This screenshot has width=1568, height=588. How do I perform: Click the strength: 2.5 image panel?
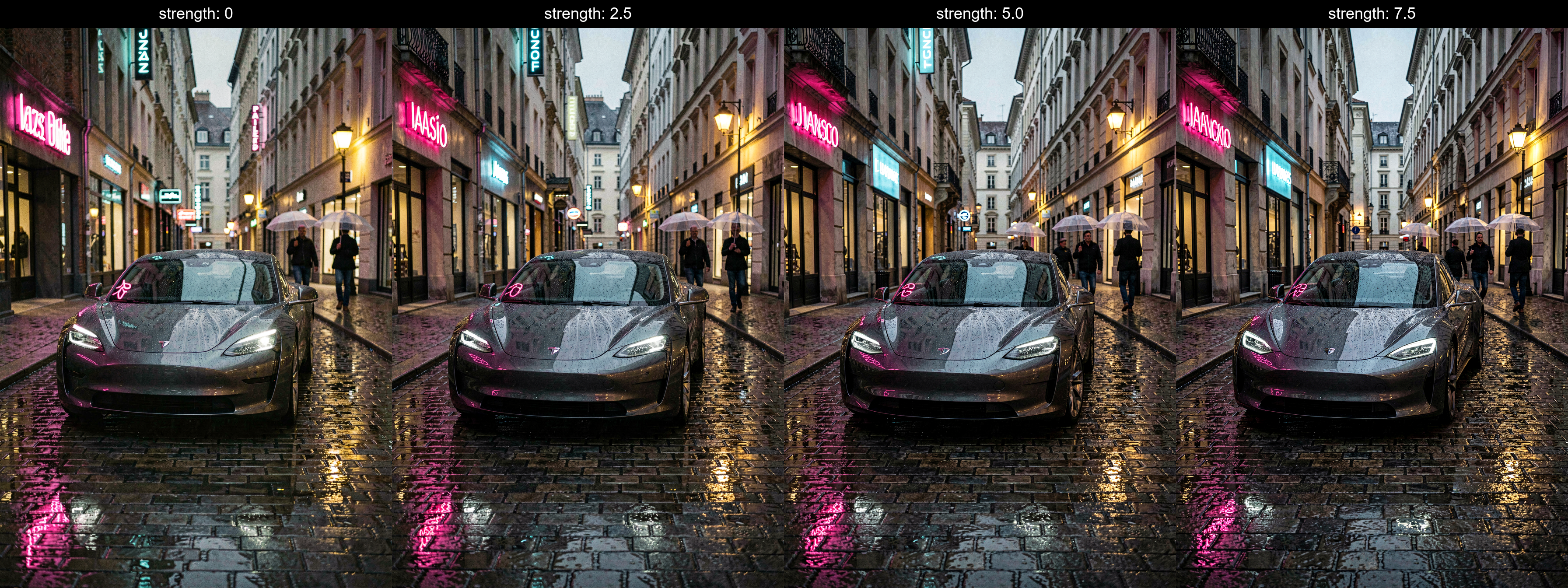588,308
